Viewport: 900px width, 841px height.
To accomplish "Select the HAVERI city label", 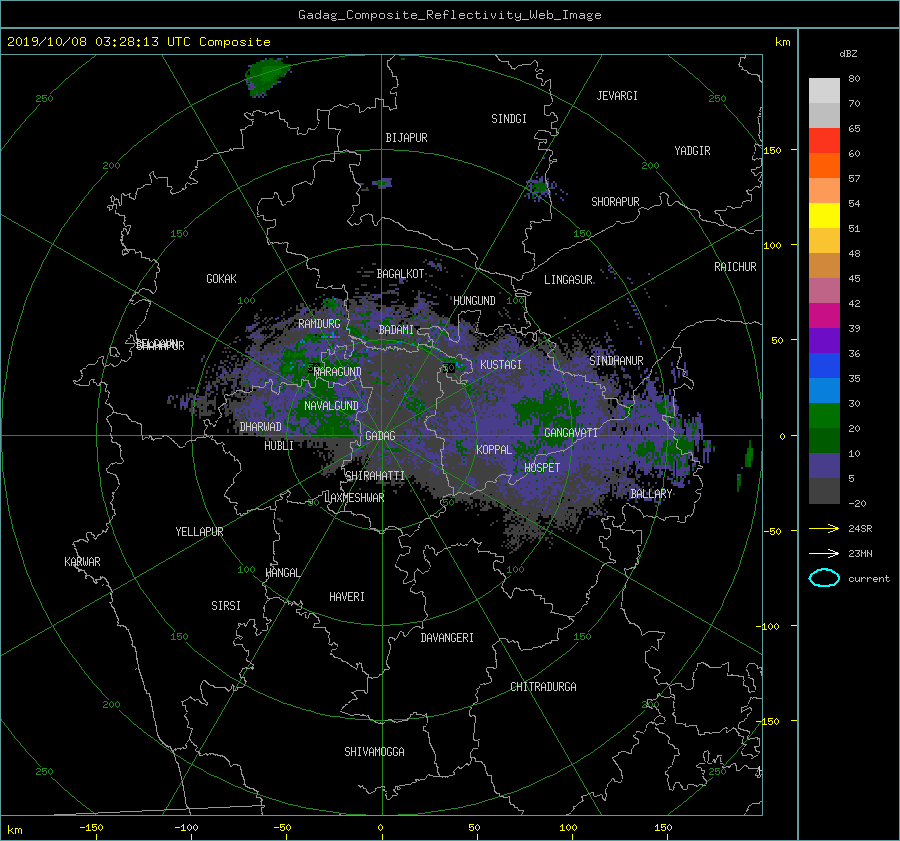I will coord(347,597).
